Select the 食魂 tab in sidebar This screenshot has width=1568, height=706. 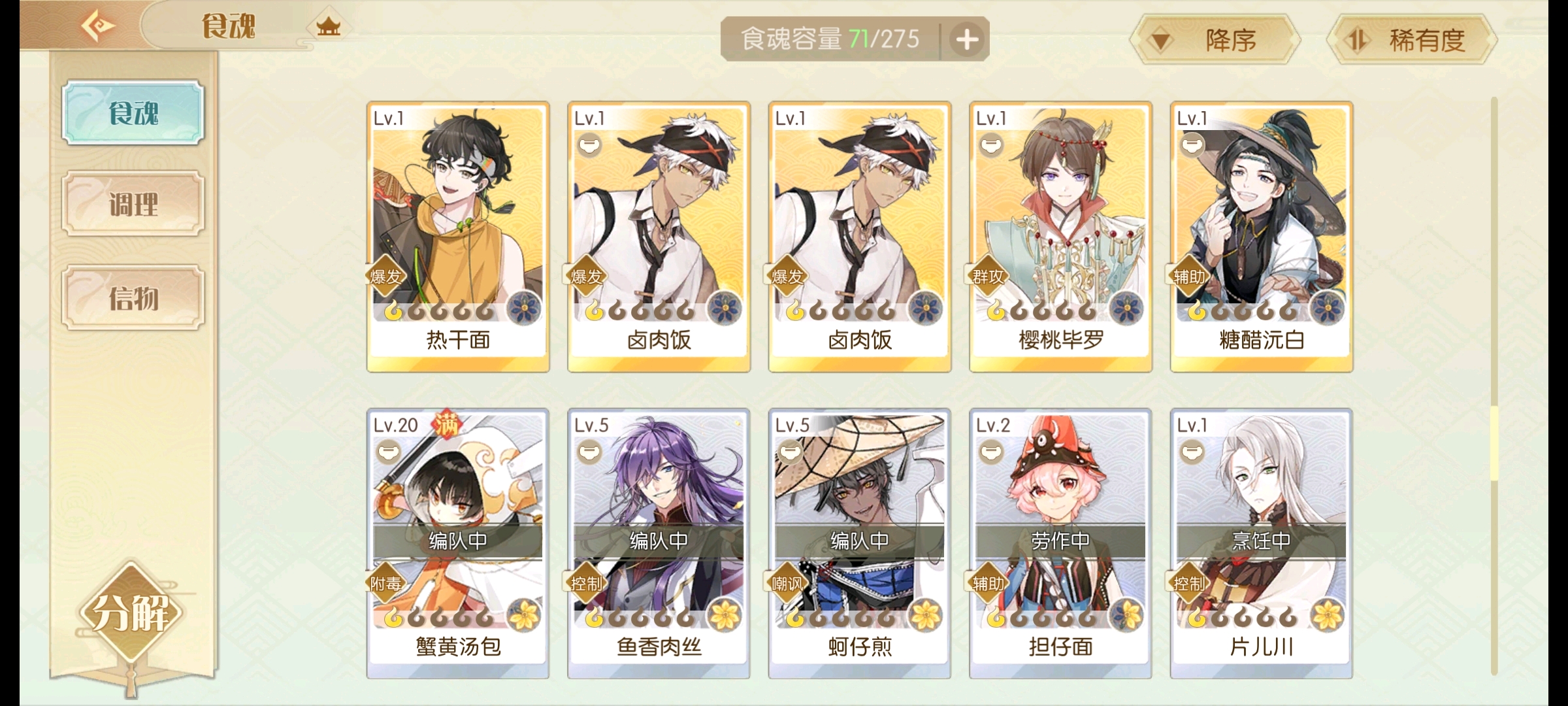[133, 113]
